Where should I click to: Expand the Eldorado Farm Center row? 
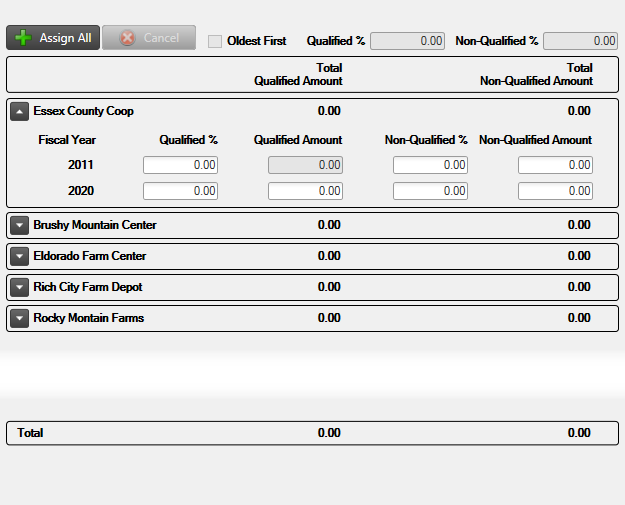(x=19, y=257)
